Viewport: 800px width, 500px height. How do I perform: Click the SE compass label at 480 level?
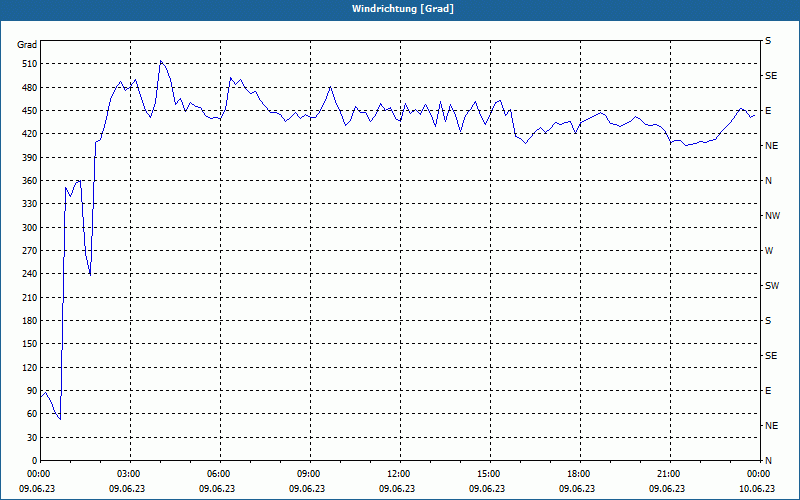point(771,76)
